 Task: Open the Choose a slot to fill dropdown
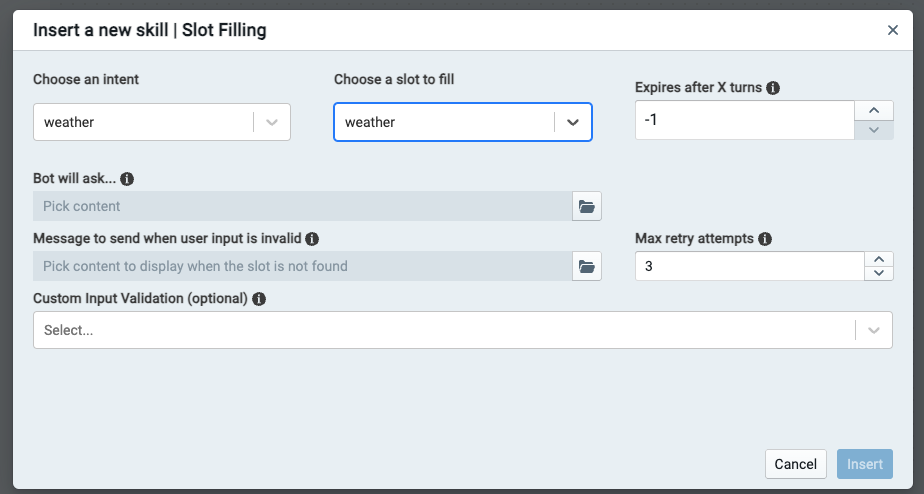tap(573, 122)
